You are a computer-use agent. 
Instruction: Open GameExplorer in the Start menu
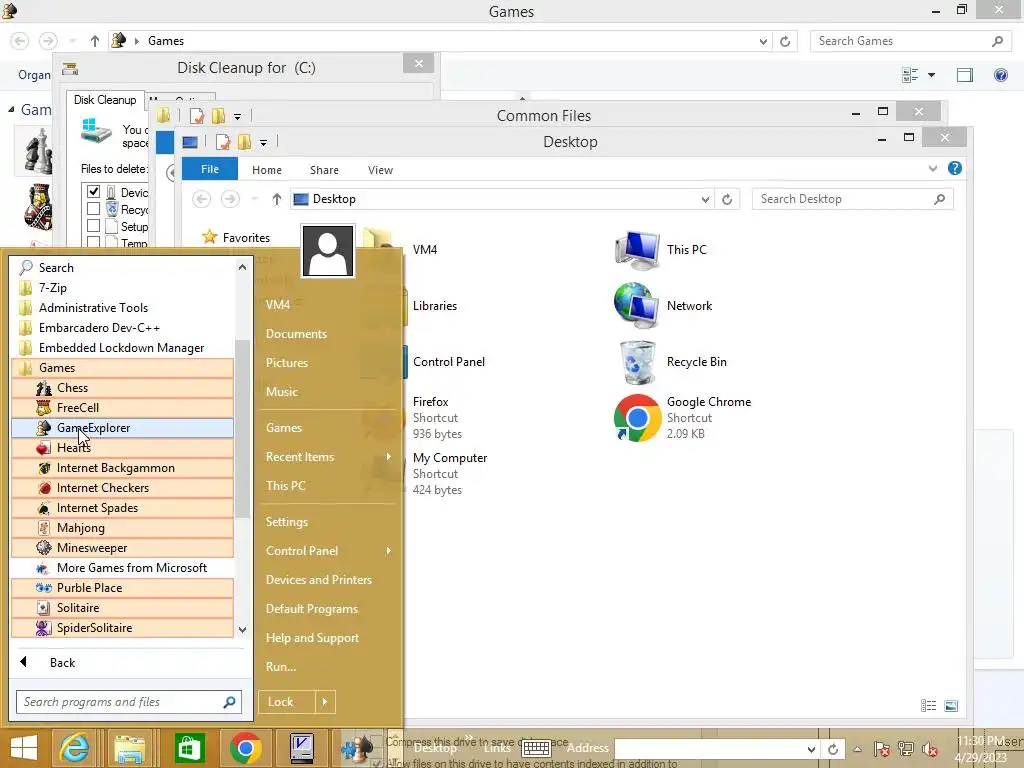pyautogui.click(x=122, y=428)
